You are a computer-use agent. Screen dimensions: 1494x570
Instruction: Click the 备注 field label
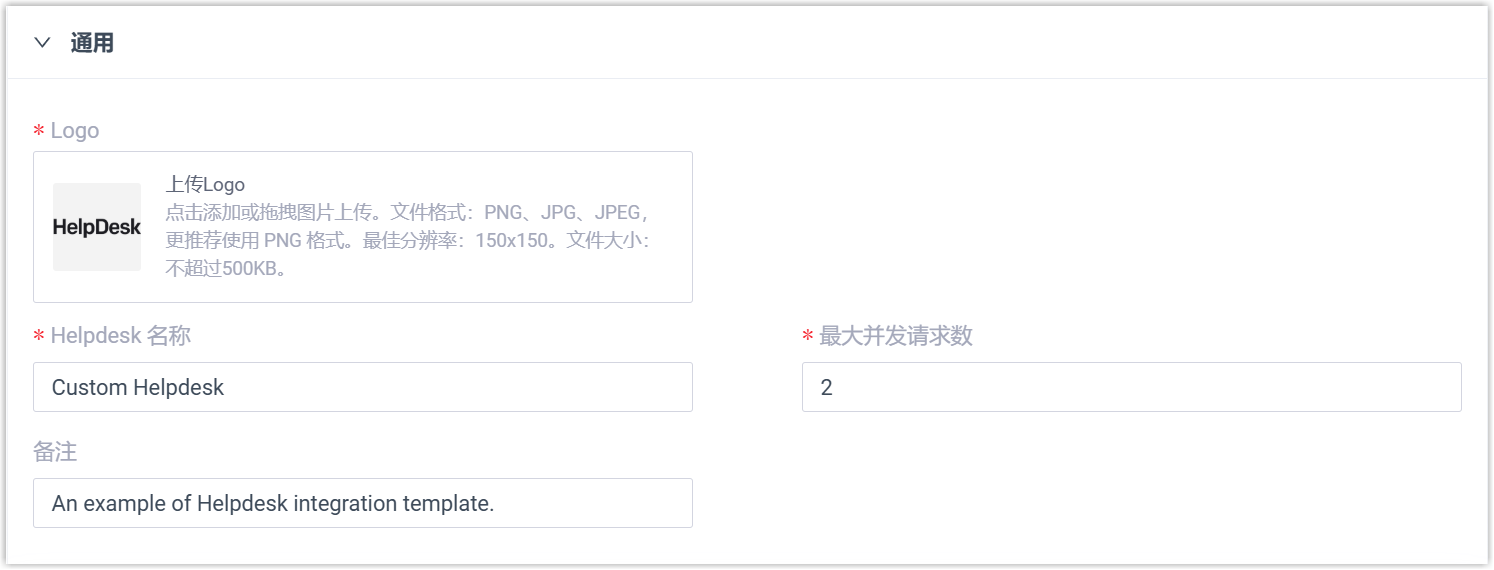point(55,452)
